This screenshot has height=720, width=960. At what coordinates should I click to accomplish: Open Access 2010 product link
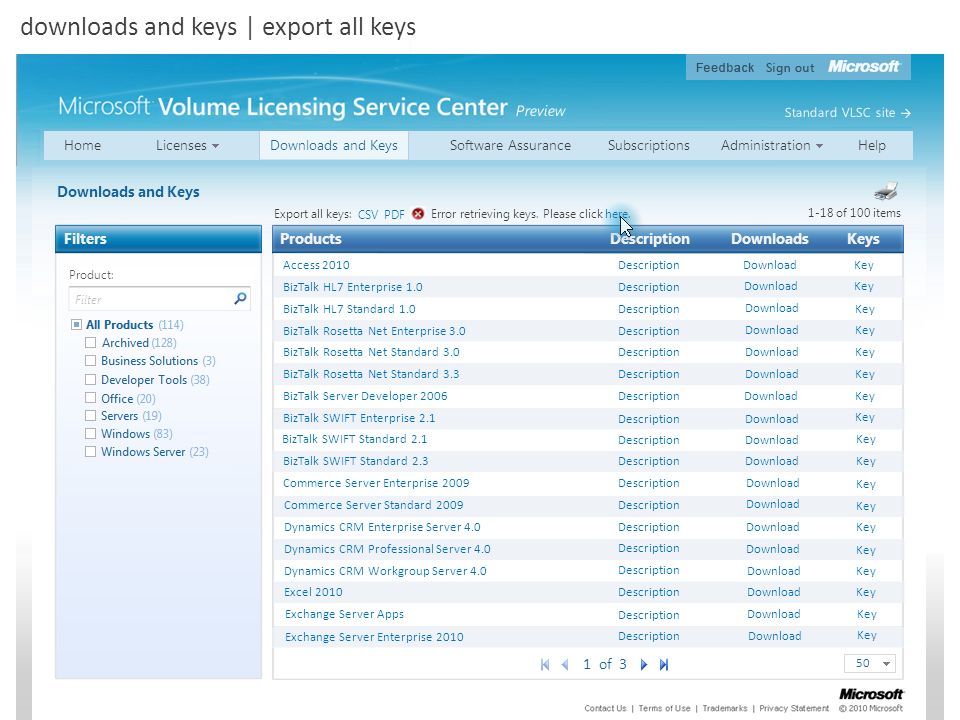[x=316, y=265]
